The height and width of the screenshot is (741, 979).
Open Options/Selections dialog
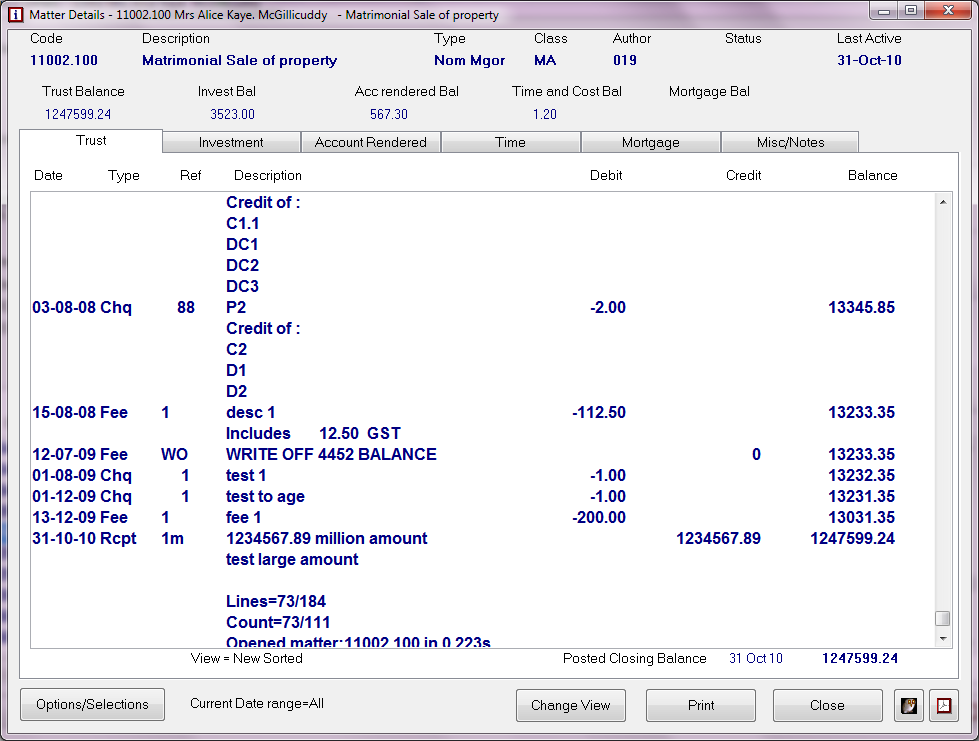(92, 705)
